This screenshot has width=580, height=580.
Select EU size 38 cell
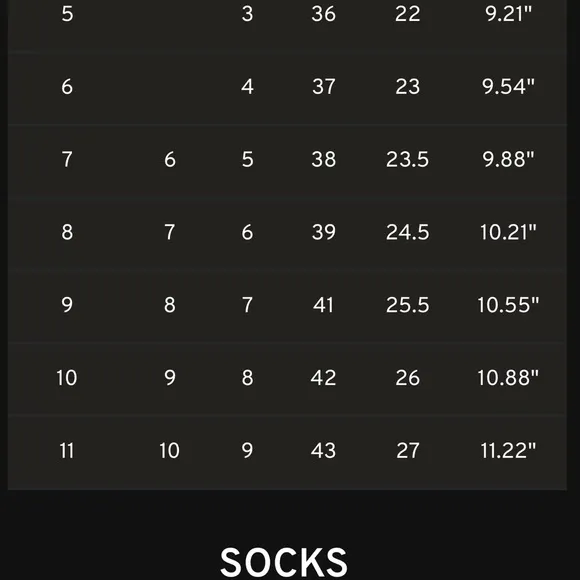(x=324, y=159)
